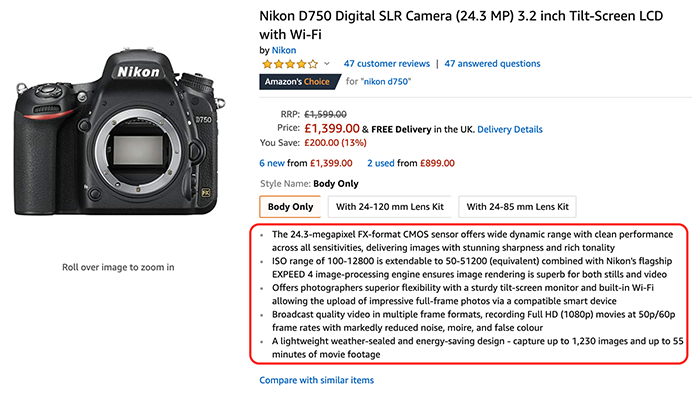Open the 47 answered questions link
This screenshot has width=700, height=394.
tap(492, 64)
